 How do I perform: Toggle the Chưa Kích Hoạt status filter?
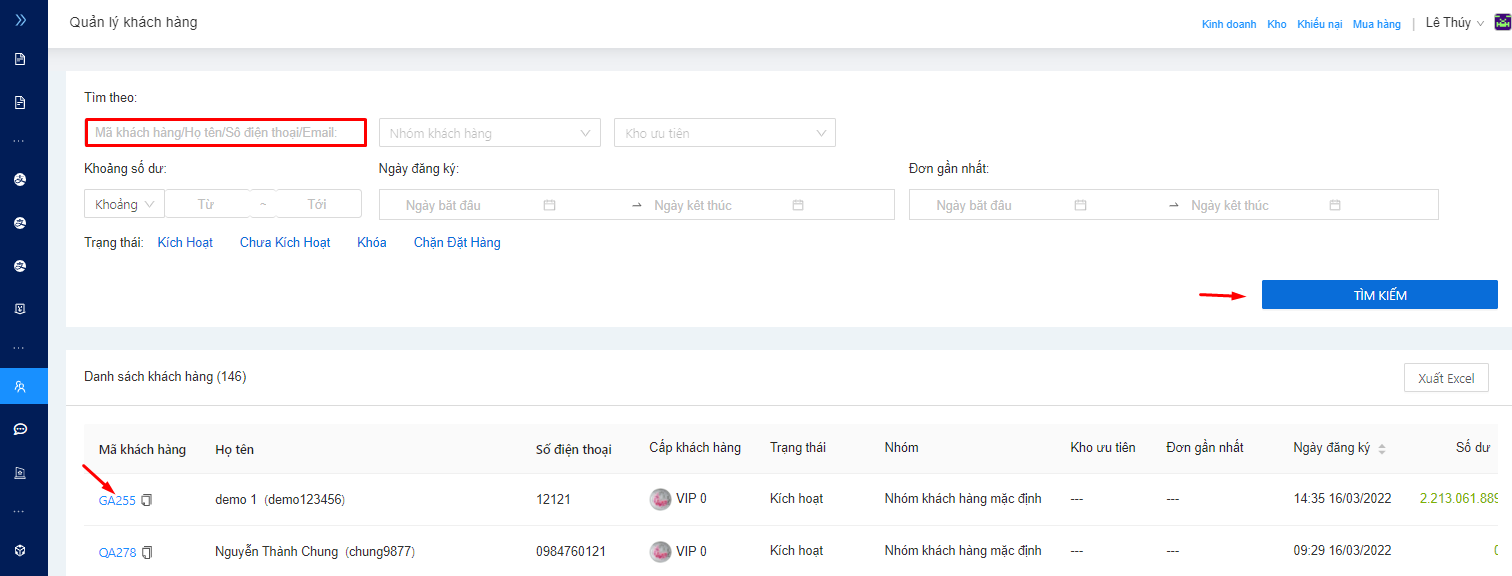[x=285, y=243]
